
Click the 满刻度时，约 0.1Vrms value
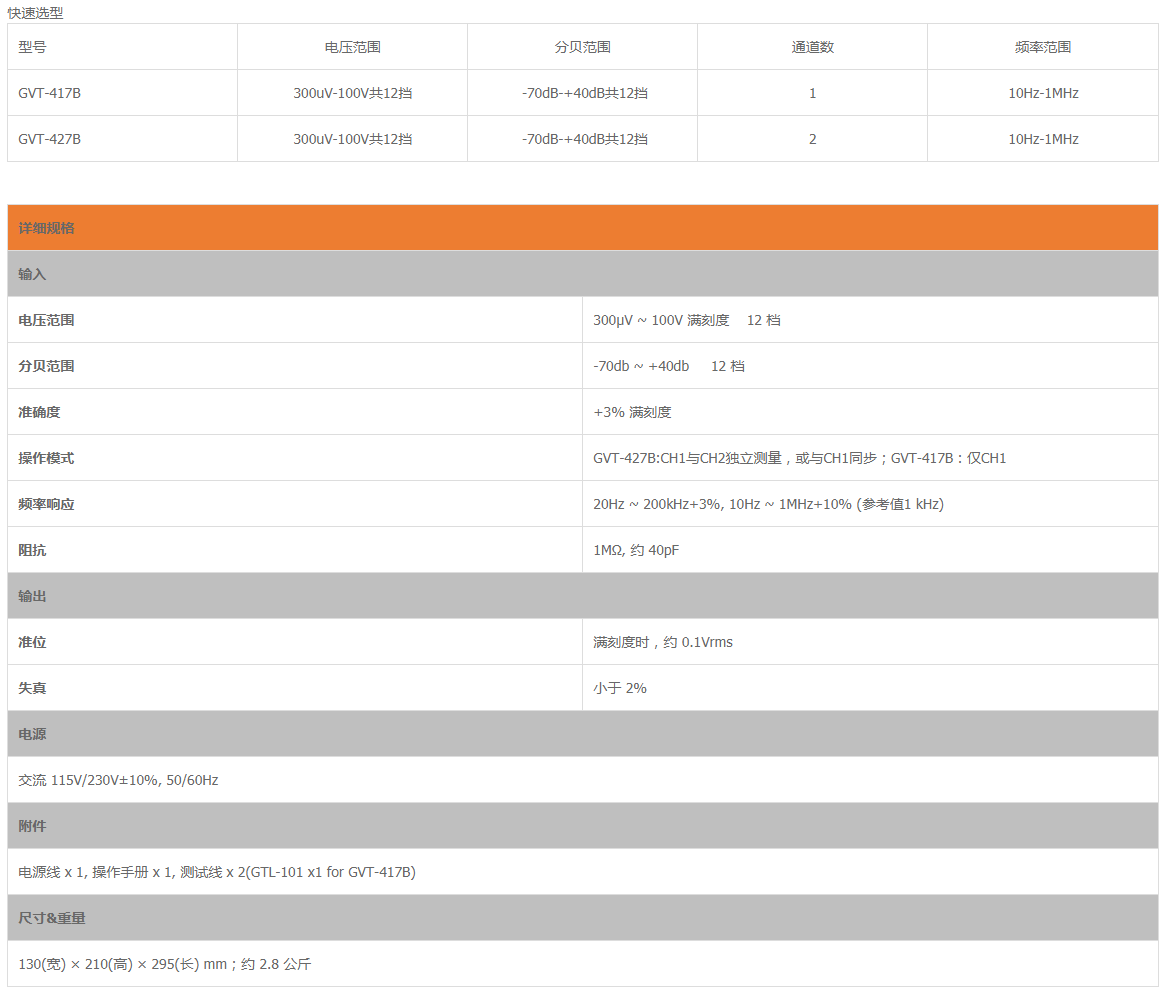coord(662,642)
